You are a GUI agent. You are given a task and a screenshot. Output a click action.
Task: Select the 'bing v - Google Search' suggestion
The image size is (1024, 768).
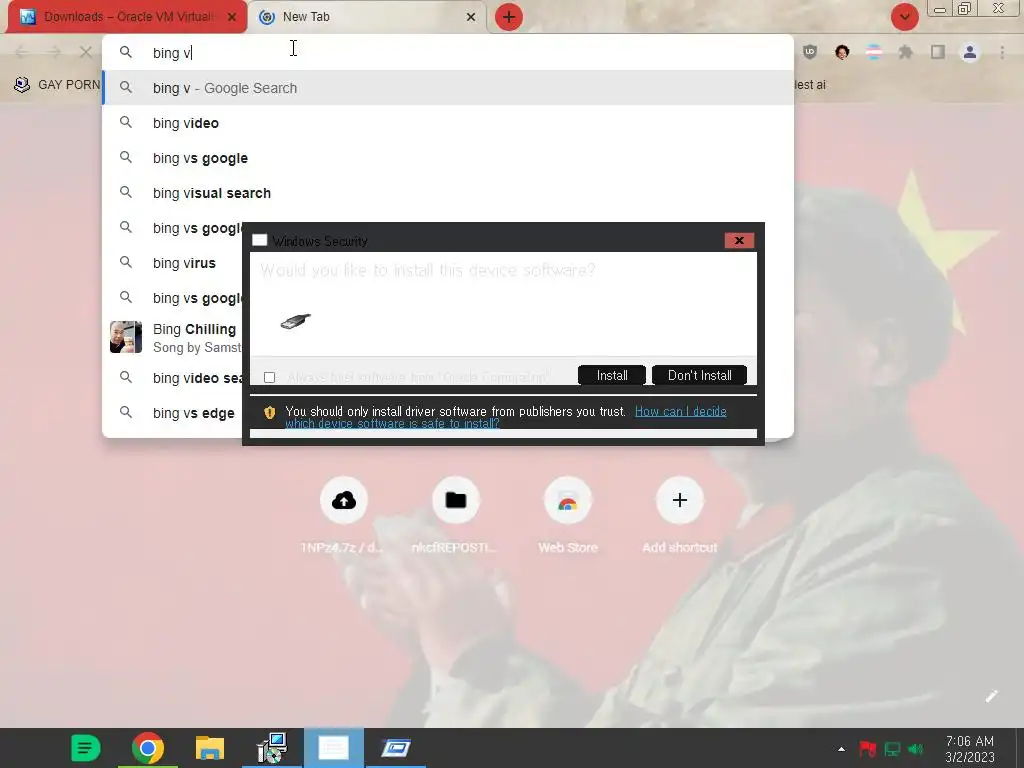pos(448,88)
